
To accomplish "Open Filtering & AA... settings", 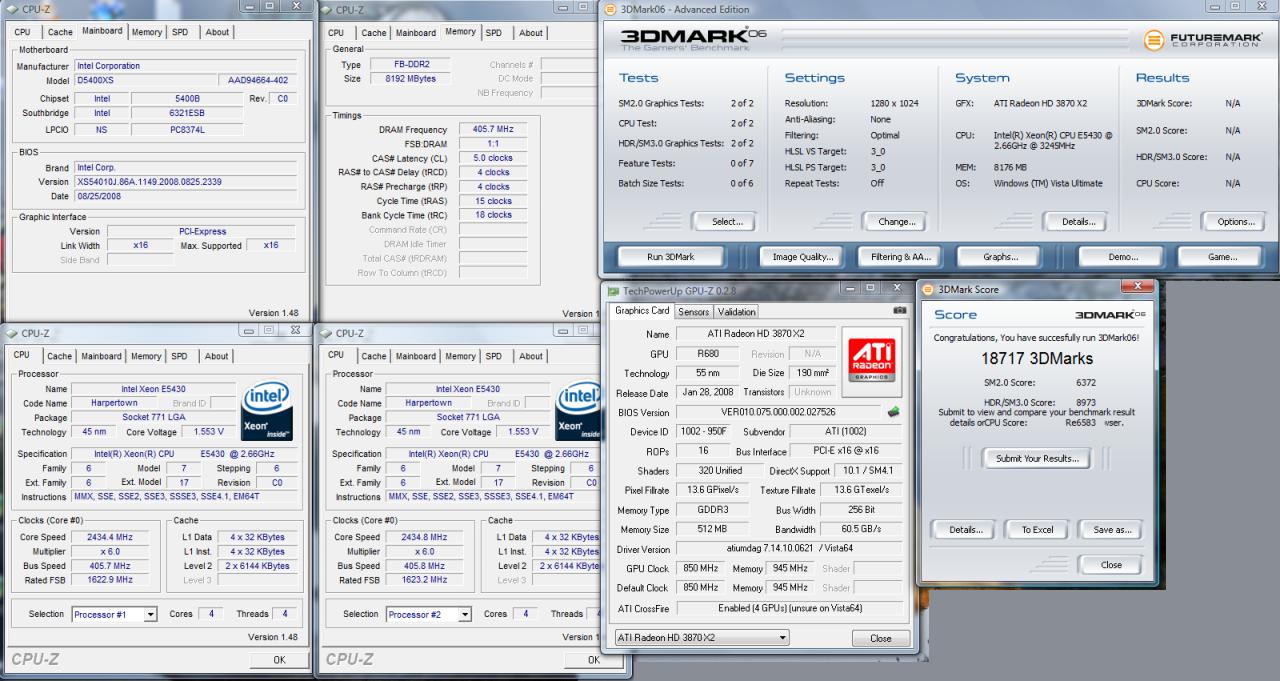I will (900, 257).
